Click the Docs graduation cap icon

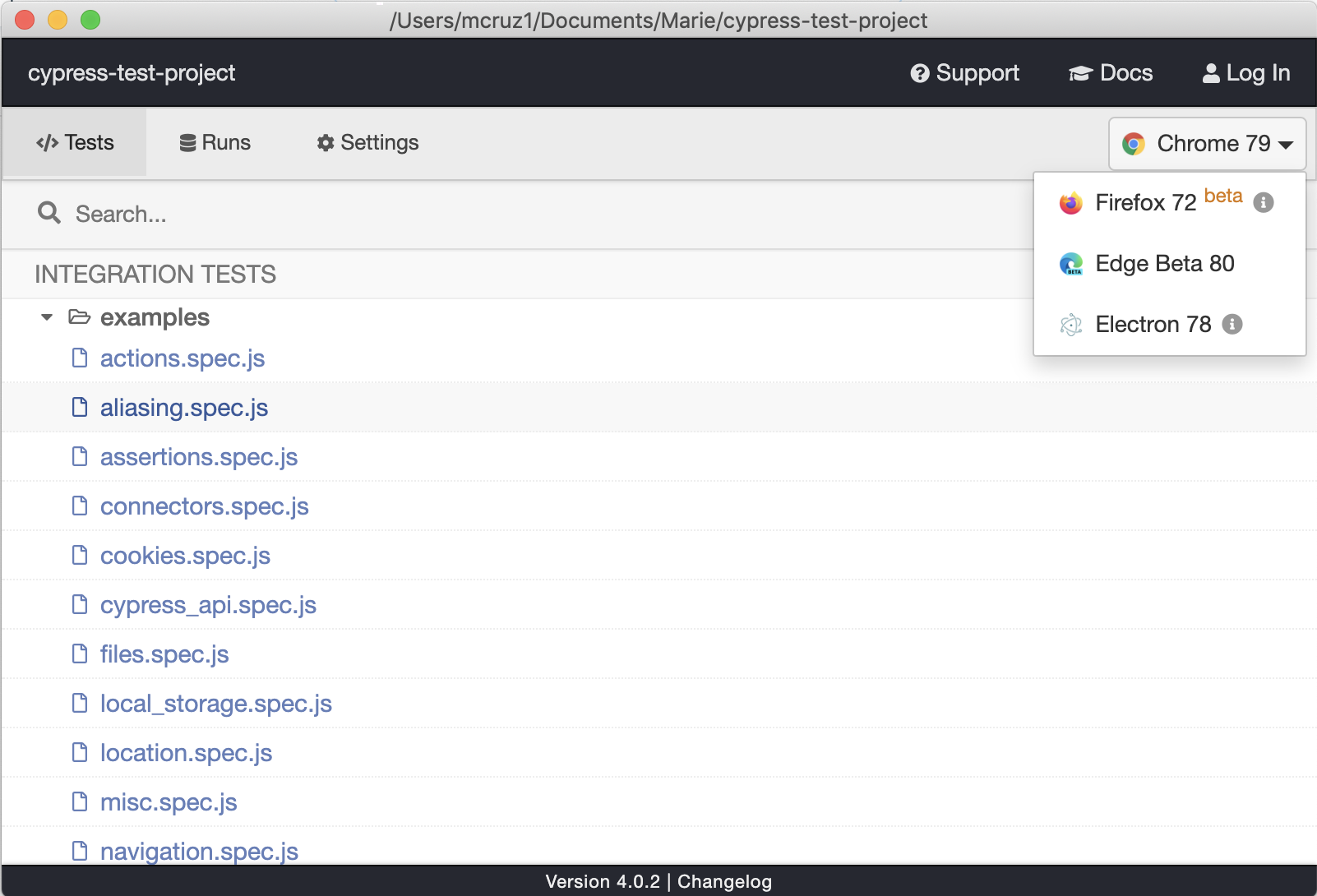[x=1080, y=74]
